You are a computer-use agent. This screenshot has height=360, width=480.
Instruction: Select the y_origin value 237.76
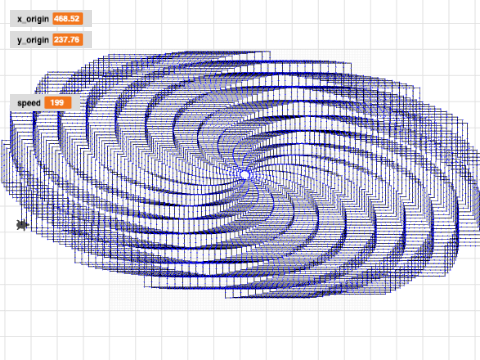[x=67, y=40]
